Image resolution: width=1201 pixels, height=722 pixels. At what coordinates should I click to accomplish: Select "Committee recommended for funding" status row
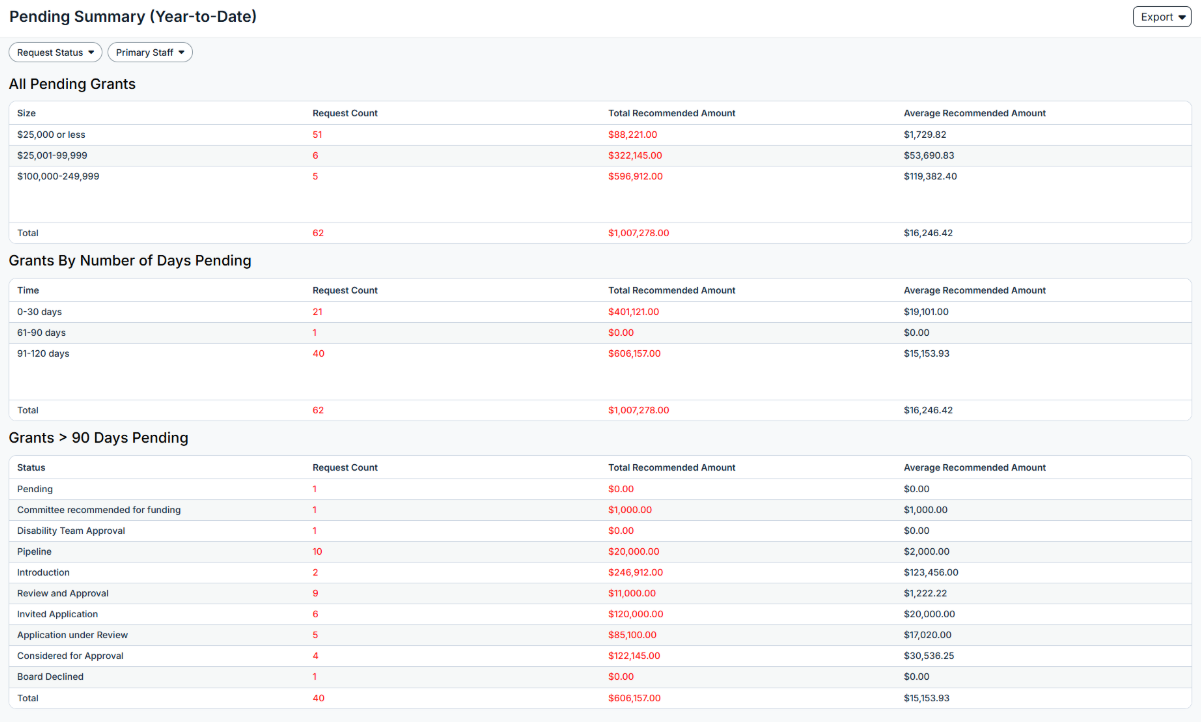[99, 510]
